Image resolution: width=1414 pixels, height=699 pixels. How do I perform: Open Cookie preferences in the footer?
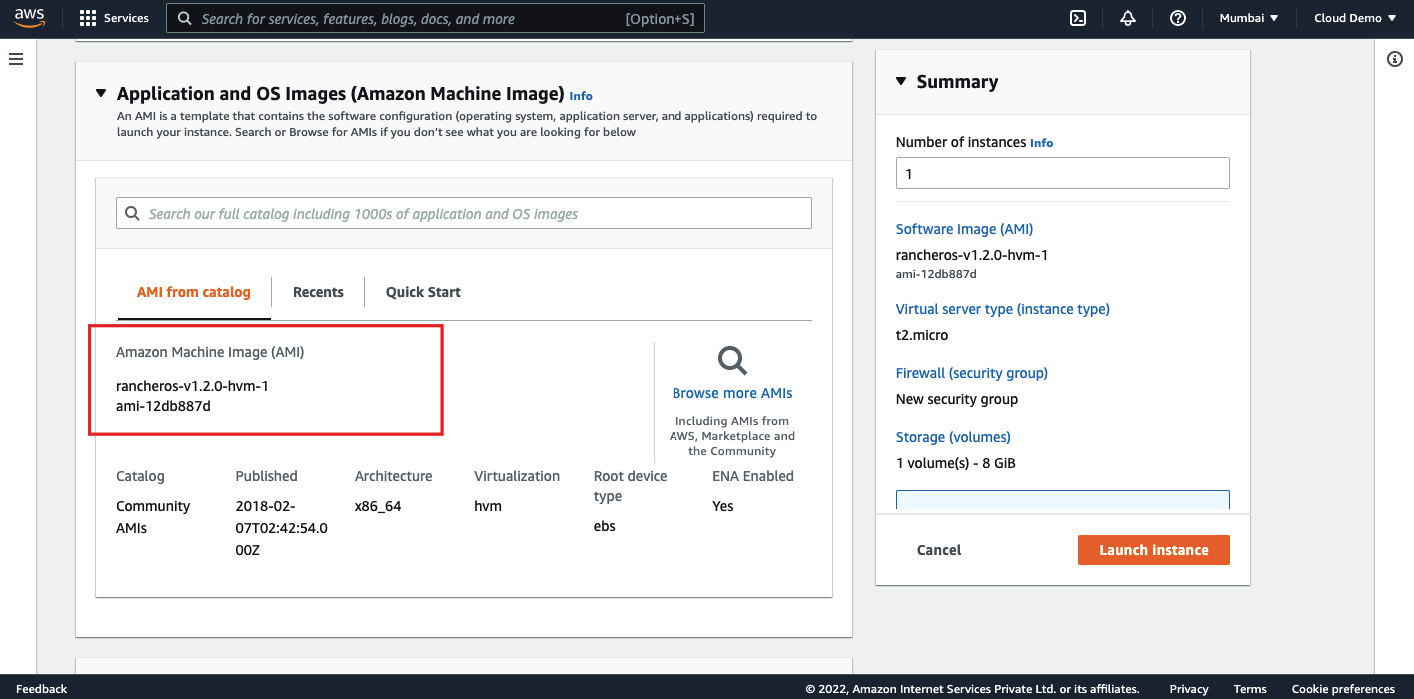click(1343, 689)
